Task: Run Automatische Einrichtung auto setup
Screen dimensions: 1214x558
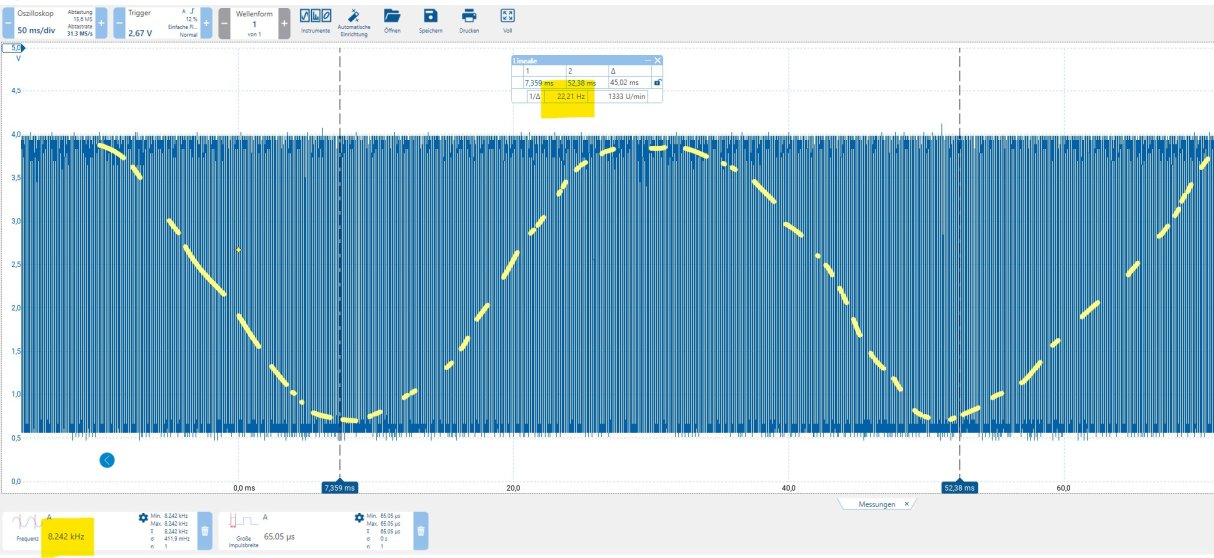Action: click(354, 20)
